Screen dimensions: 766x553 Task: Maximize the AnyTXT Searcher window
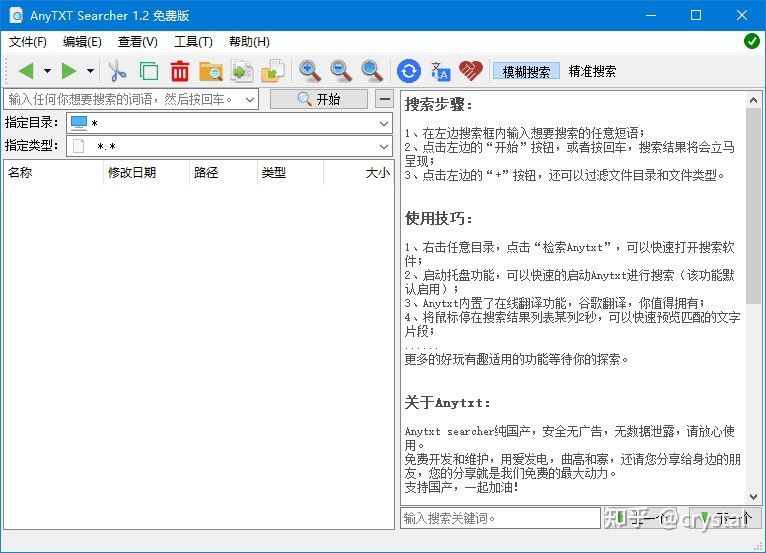[696, 15]
